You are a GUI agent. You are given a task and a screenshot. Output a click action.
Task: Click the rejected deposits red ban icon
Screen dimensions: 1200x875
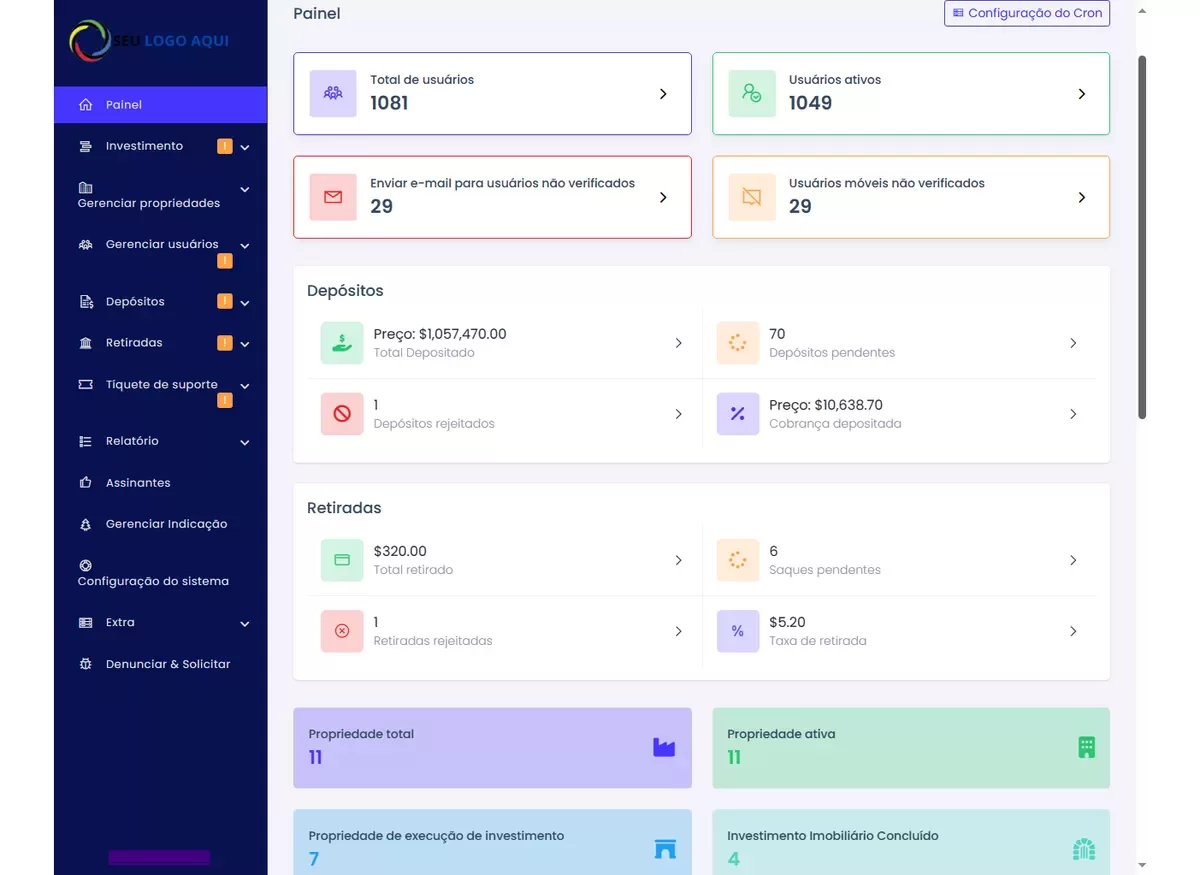click(x=342, y=414)
